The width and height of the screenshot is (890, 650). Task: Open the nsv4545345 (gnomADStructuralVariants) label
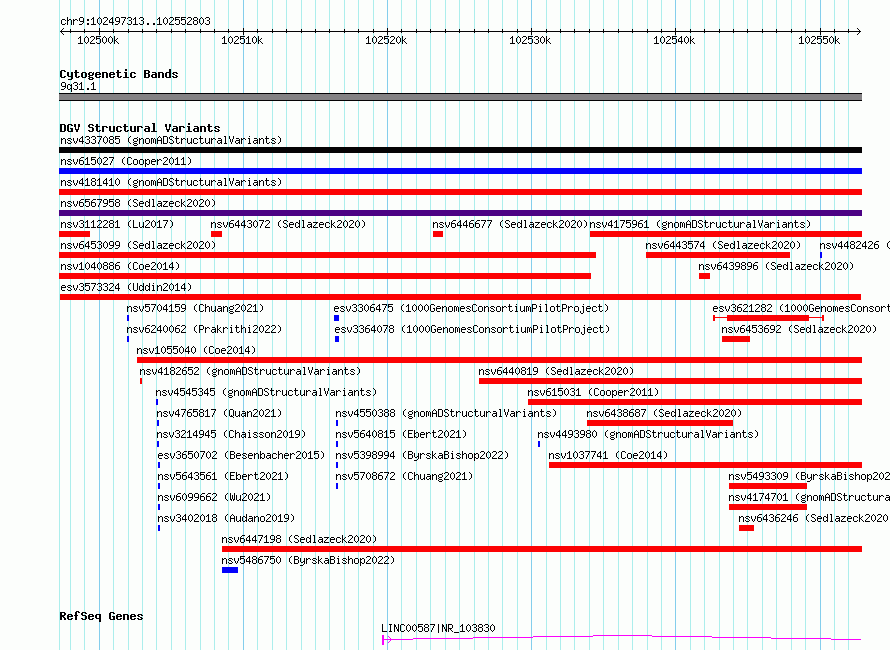pyautogui.click(x=266, y=392)
